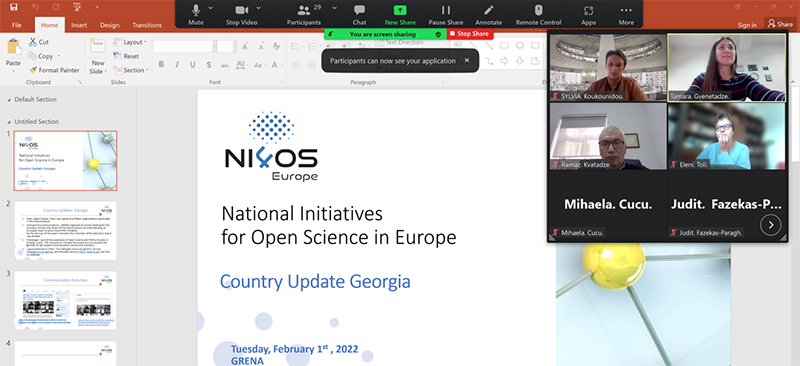Collapse the Untitled Section in slide panel
This screenshot has width=800, height=366.
coord(9,122)
